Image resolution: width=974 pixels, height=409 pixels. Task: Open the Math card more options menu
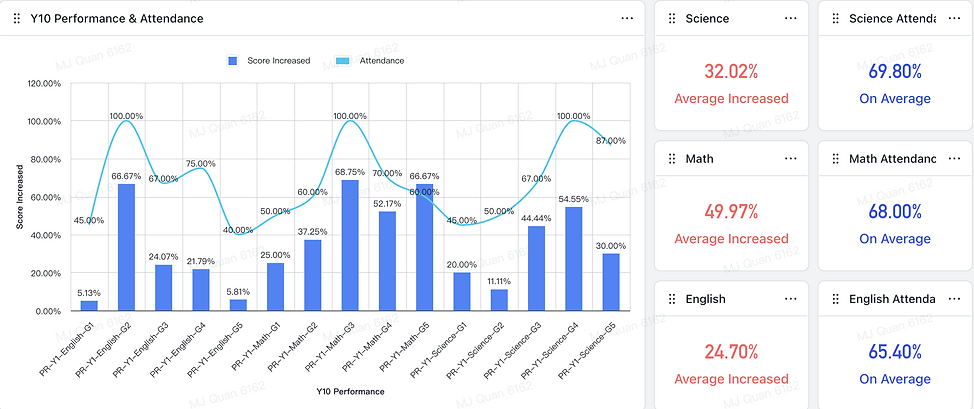coord(790,159)
